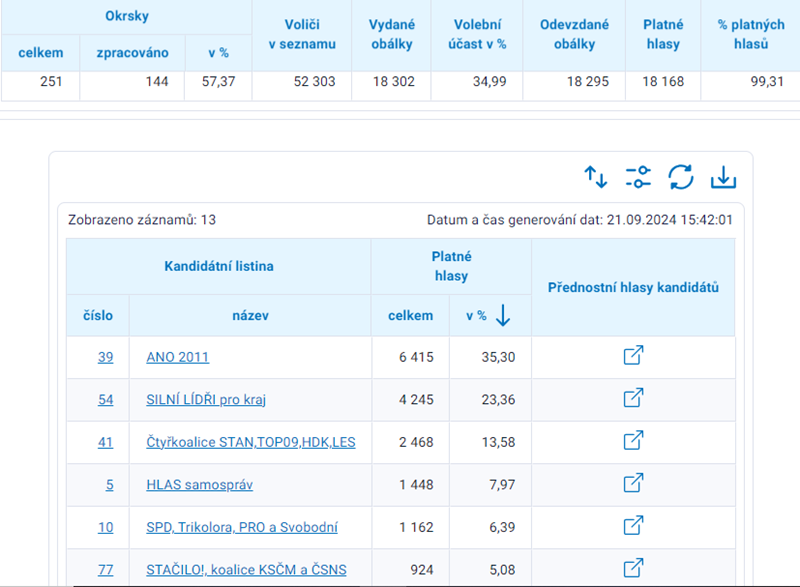Click candidate list number 41 link
Viewport: 800px width, 587px height.
tap(105, 442)
